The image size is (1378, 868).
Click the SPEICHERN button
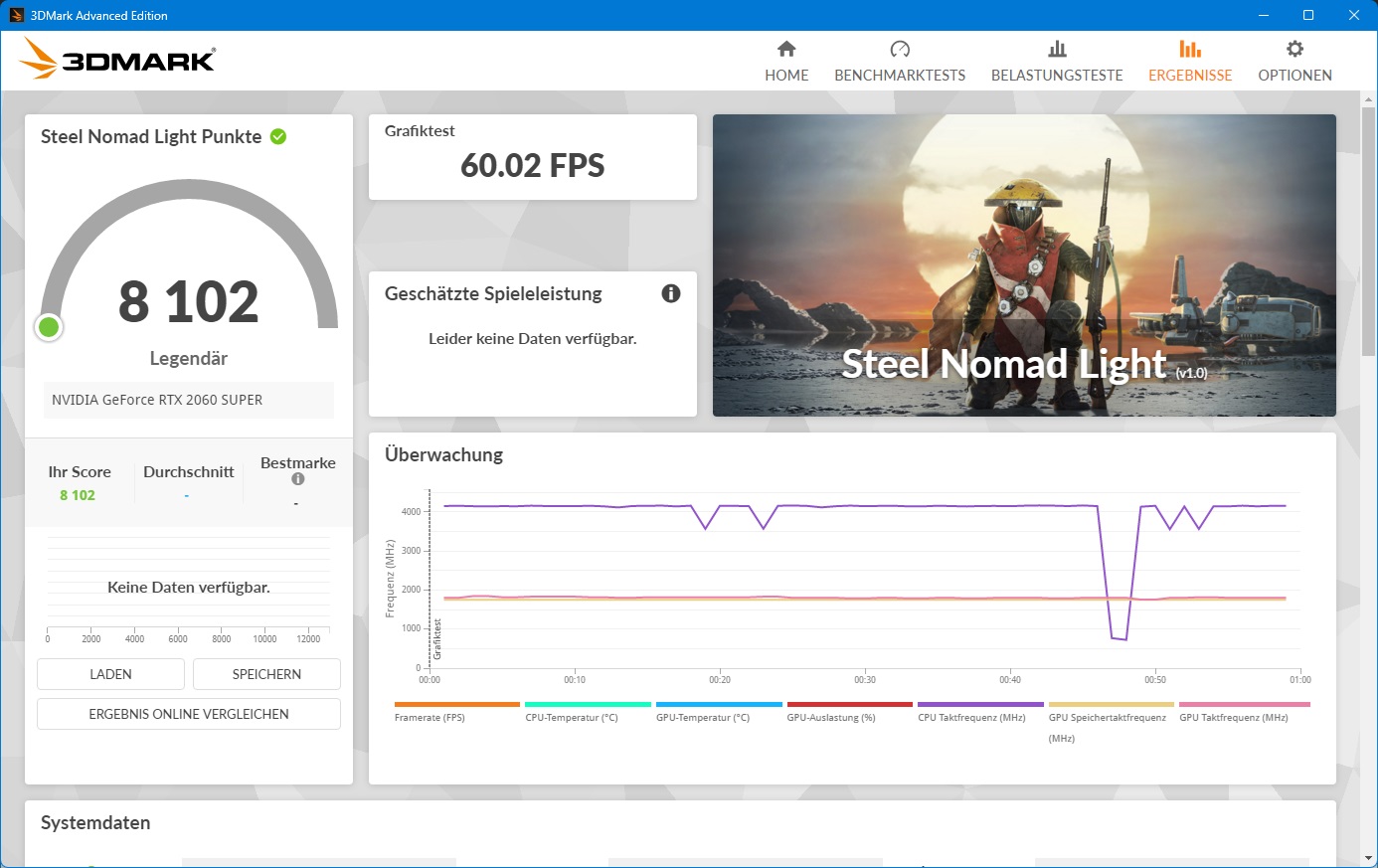[266, 674]
